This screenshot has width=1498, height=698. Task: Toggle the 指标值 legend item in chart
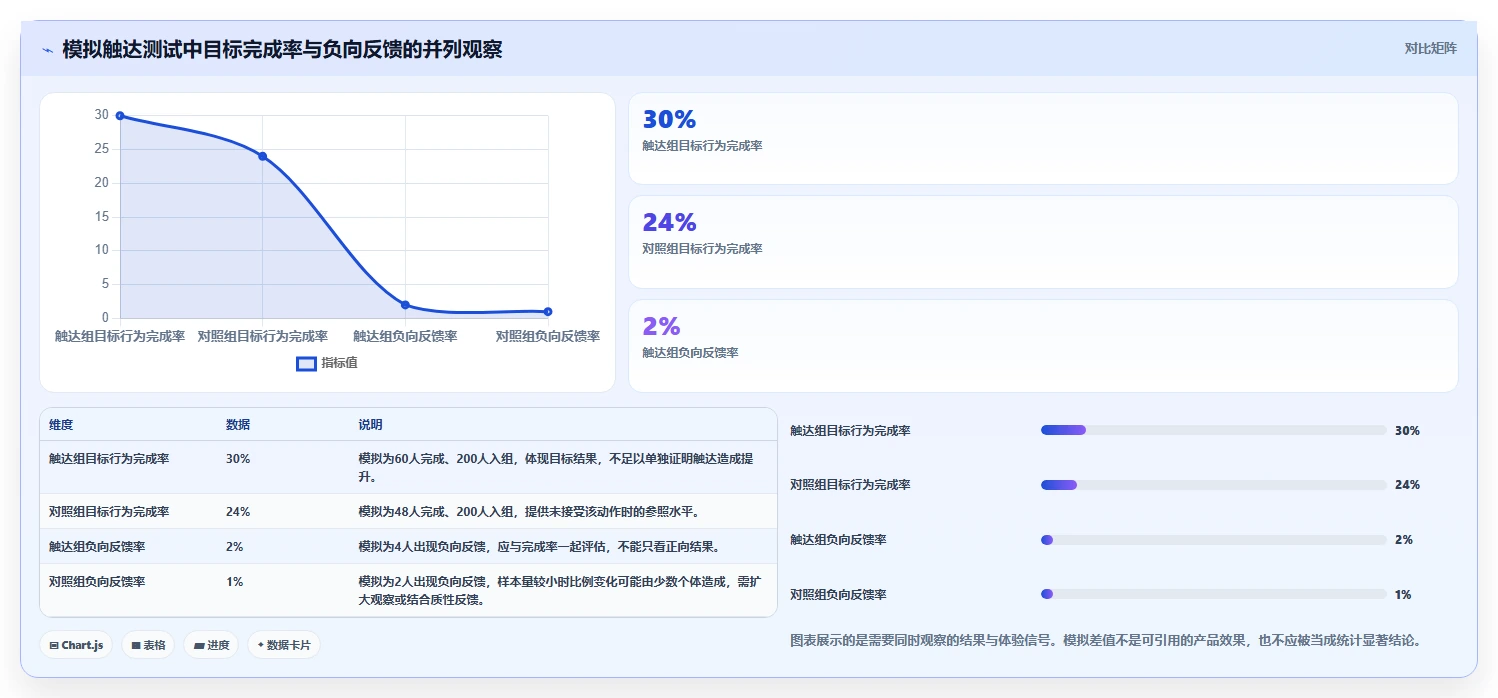[327, 363]
